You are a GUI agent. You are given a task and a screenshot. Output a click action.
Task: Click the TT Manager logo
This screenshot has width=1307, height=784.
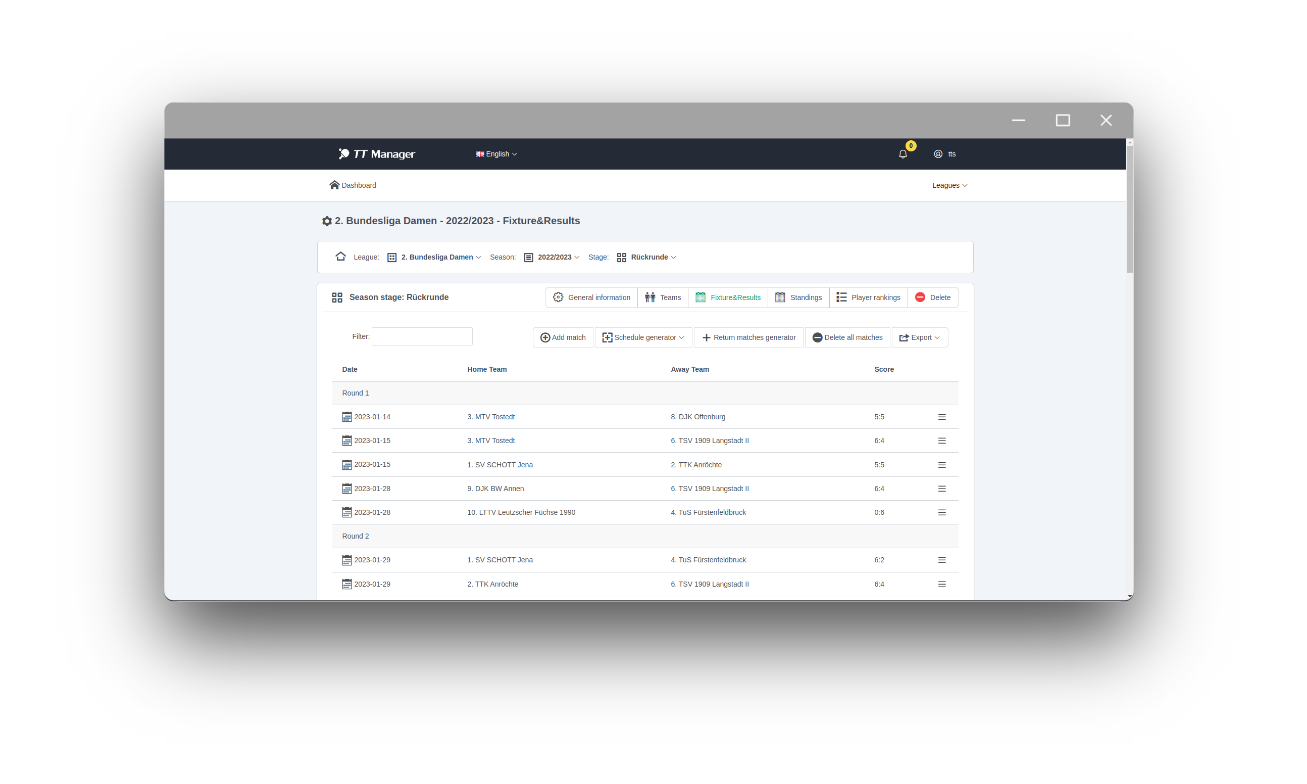(377, 154)
